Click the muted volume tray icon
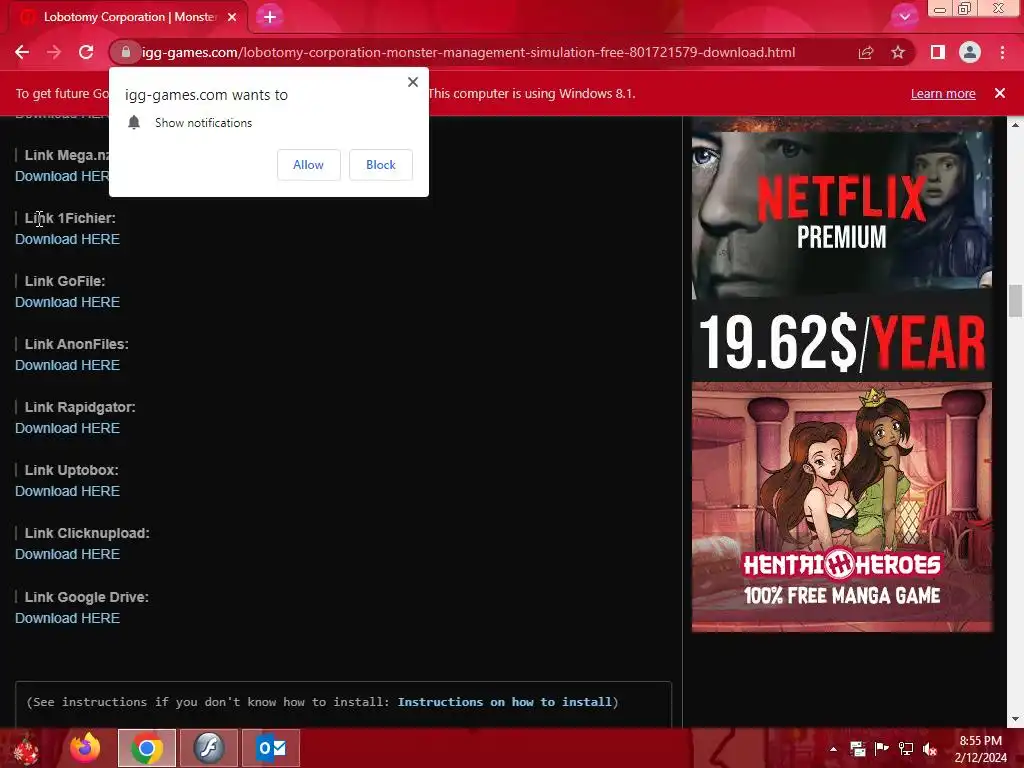The width and height of the screenshot is (1024, 768). (x=930, y=749)
